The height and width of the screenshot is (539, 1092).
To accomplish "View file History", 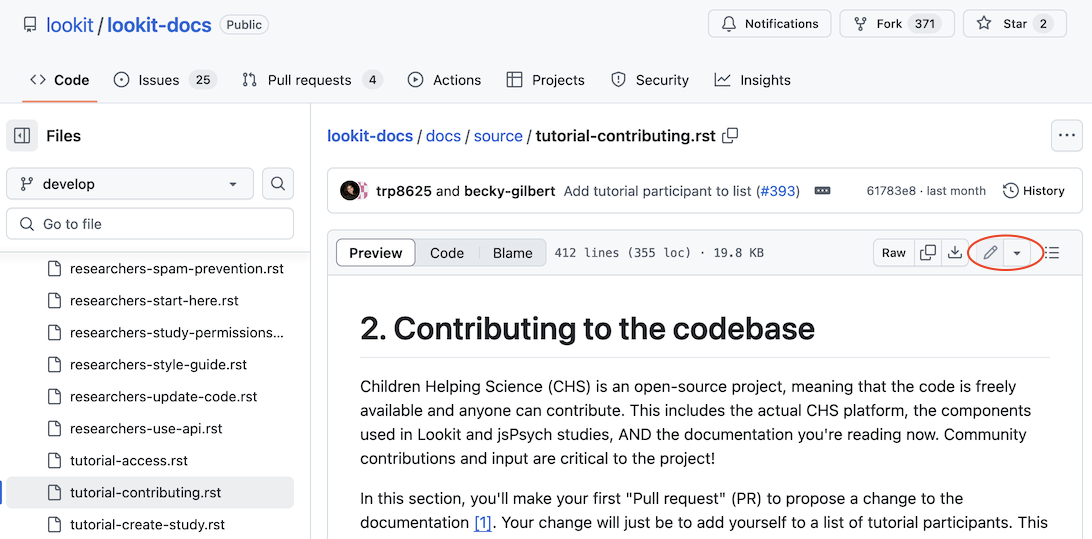I will pyautogui.click(x=1034, y=191).
